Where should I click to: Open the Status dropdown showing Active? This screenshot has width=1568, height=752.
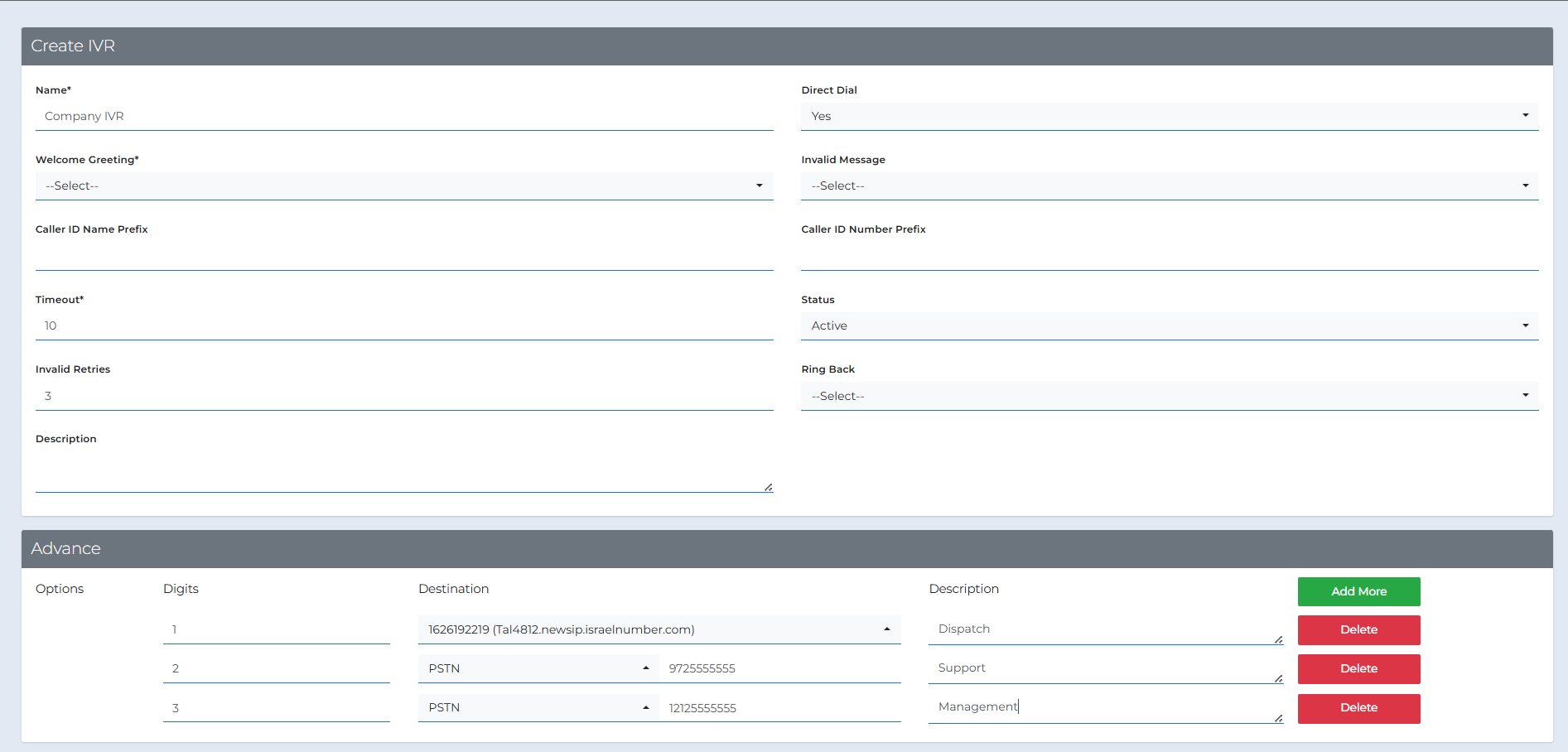(x=1170, y=325)
